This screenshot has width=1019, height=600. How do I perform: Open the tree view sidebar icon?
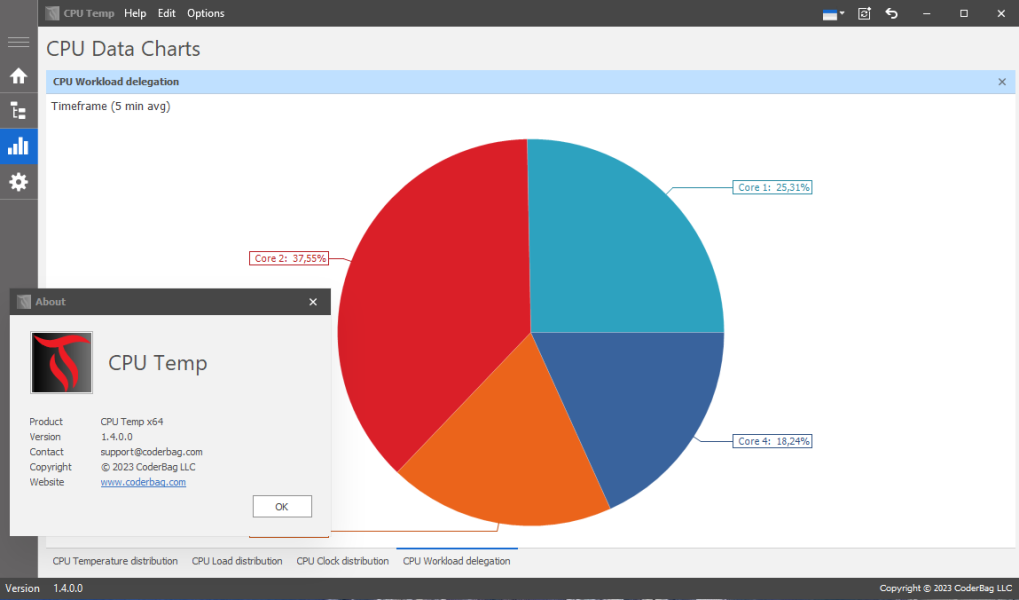click(18, 111)
